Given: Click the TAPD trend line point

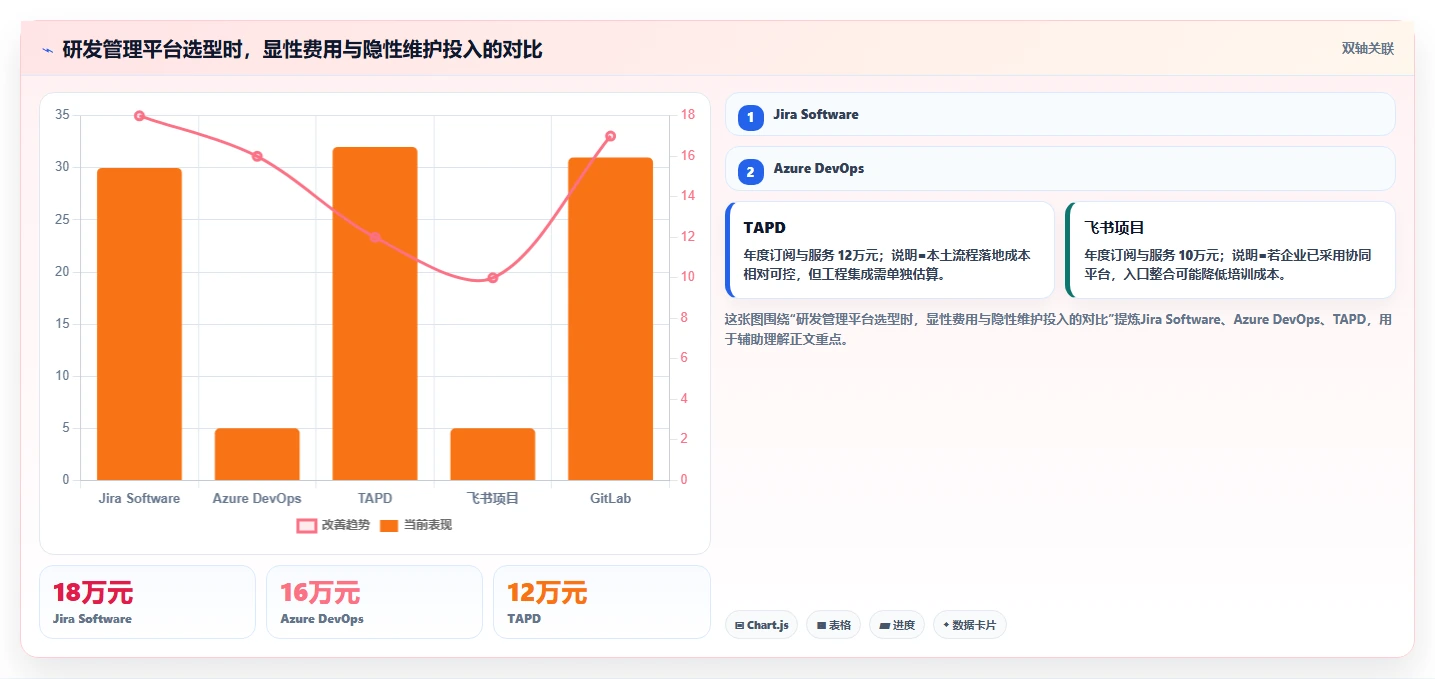Looking at the screenshot, I should (x=375, y=237).
